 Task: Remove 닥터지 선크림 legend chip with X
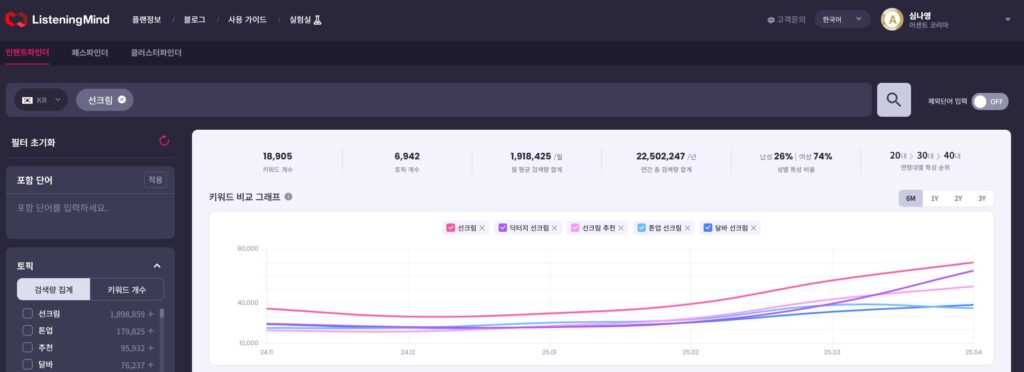coord(554,228)
